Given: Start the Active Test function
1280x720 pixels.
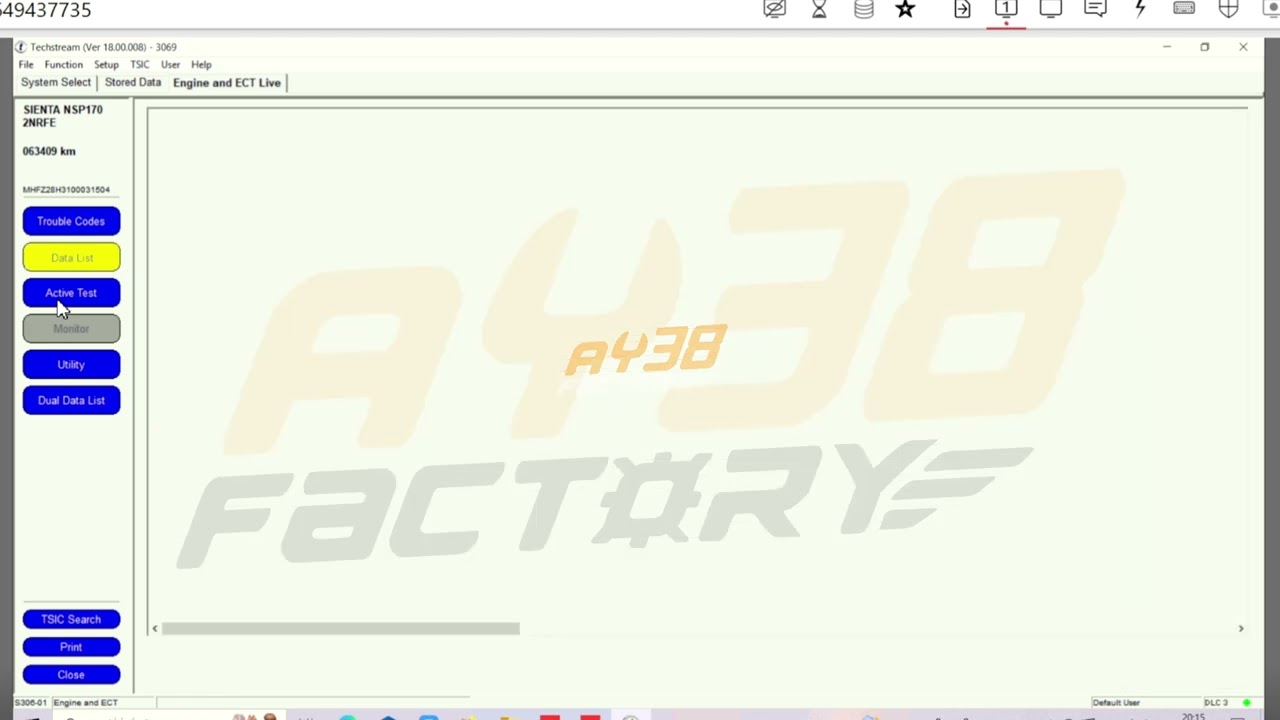Looking at the screenshot, I should (71, 293).
